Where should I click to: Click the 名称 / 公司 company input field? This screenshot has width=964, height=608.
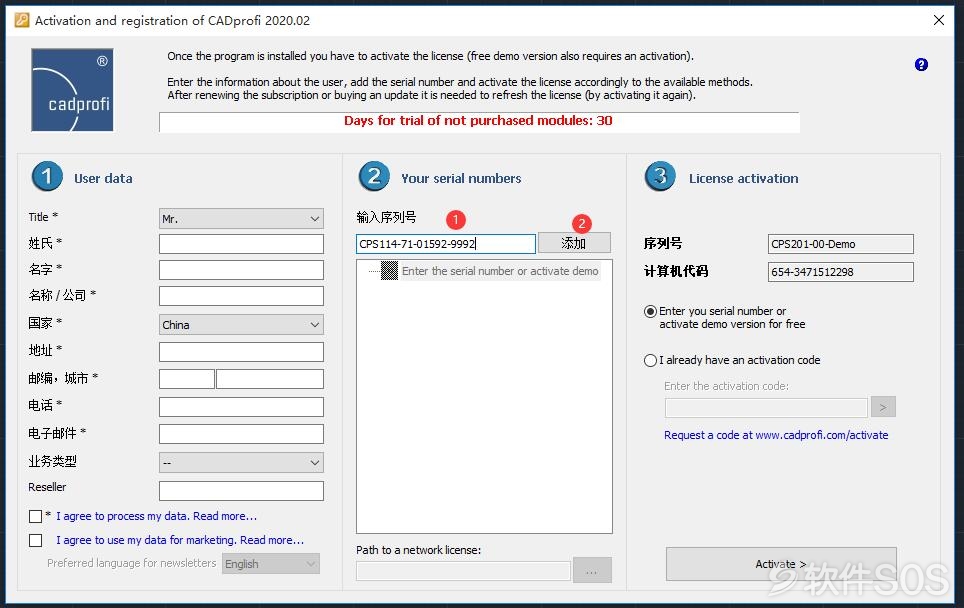(x=241, y=296)
